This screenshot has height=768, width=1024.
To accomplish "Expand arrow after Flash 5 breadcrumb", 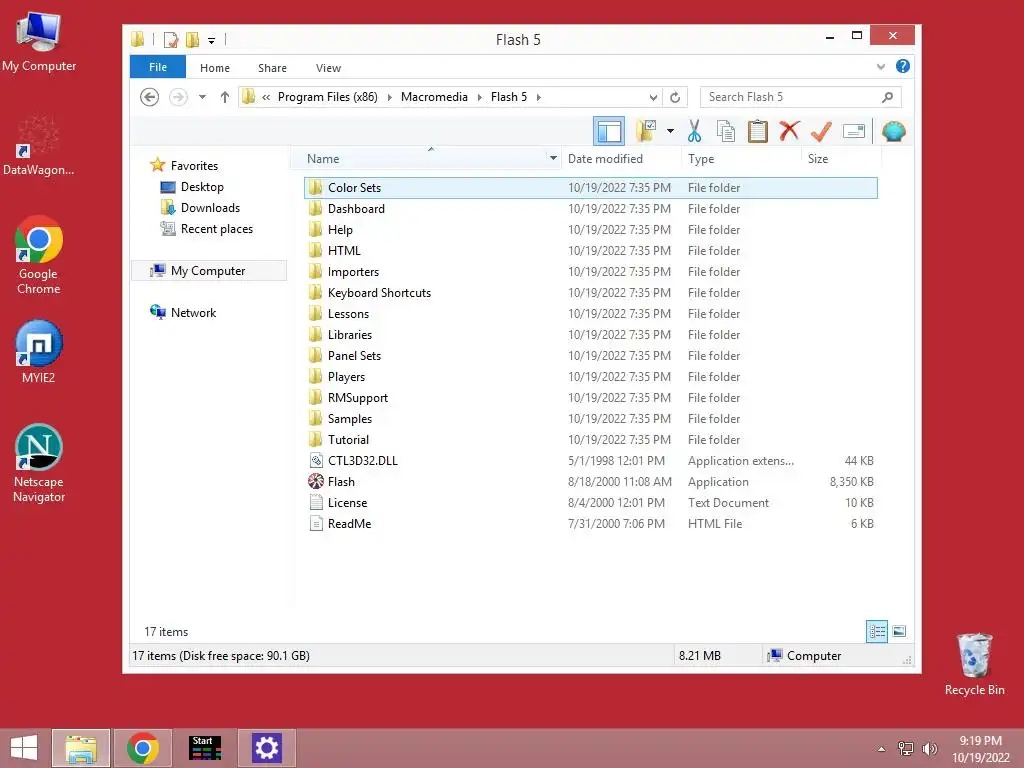I will (539, 97).
